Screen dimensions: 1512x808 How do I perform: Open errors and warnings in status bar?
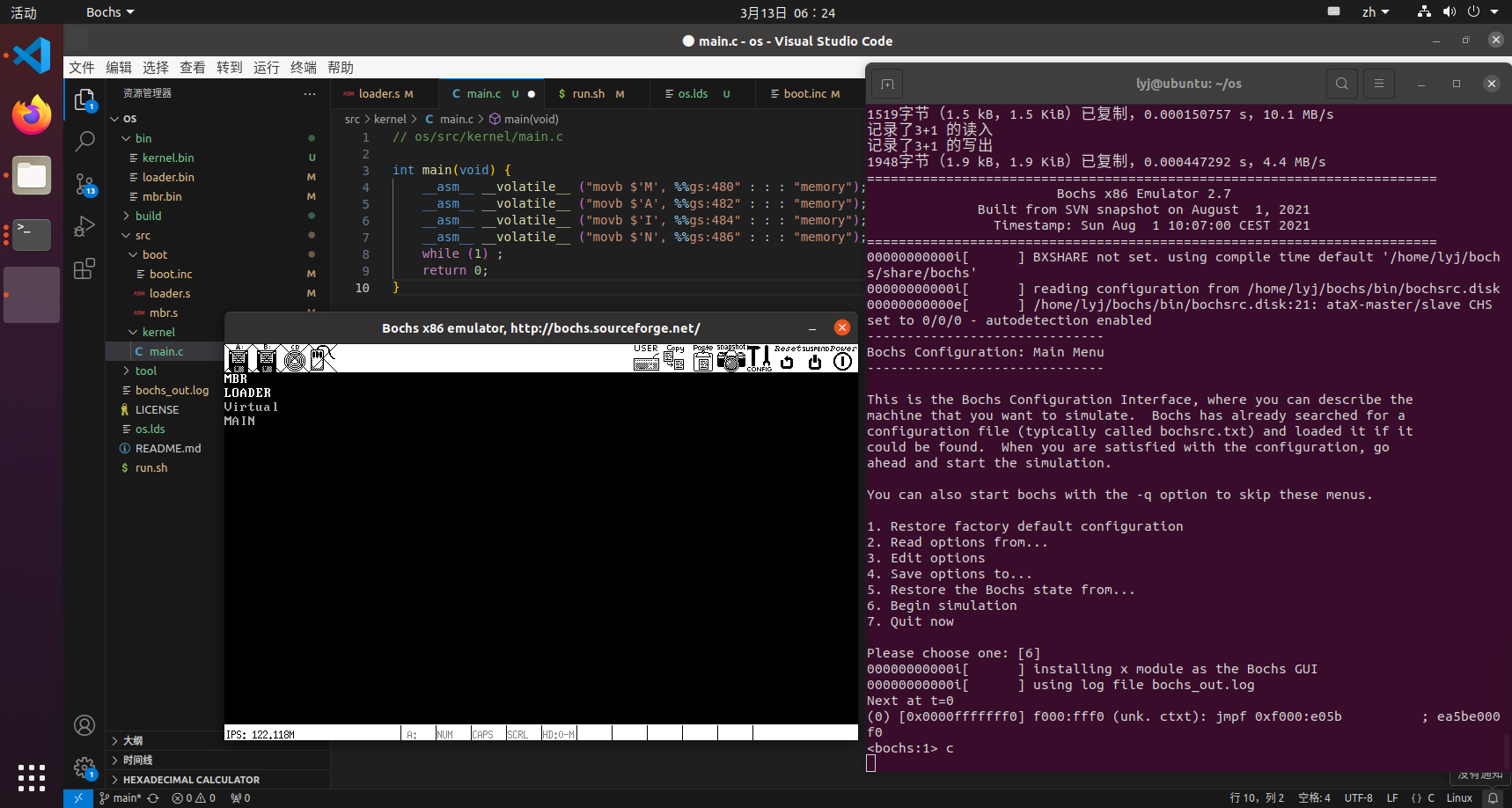(194, 798)
